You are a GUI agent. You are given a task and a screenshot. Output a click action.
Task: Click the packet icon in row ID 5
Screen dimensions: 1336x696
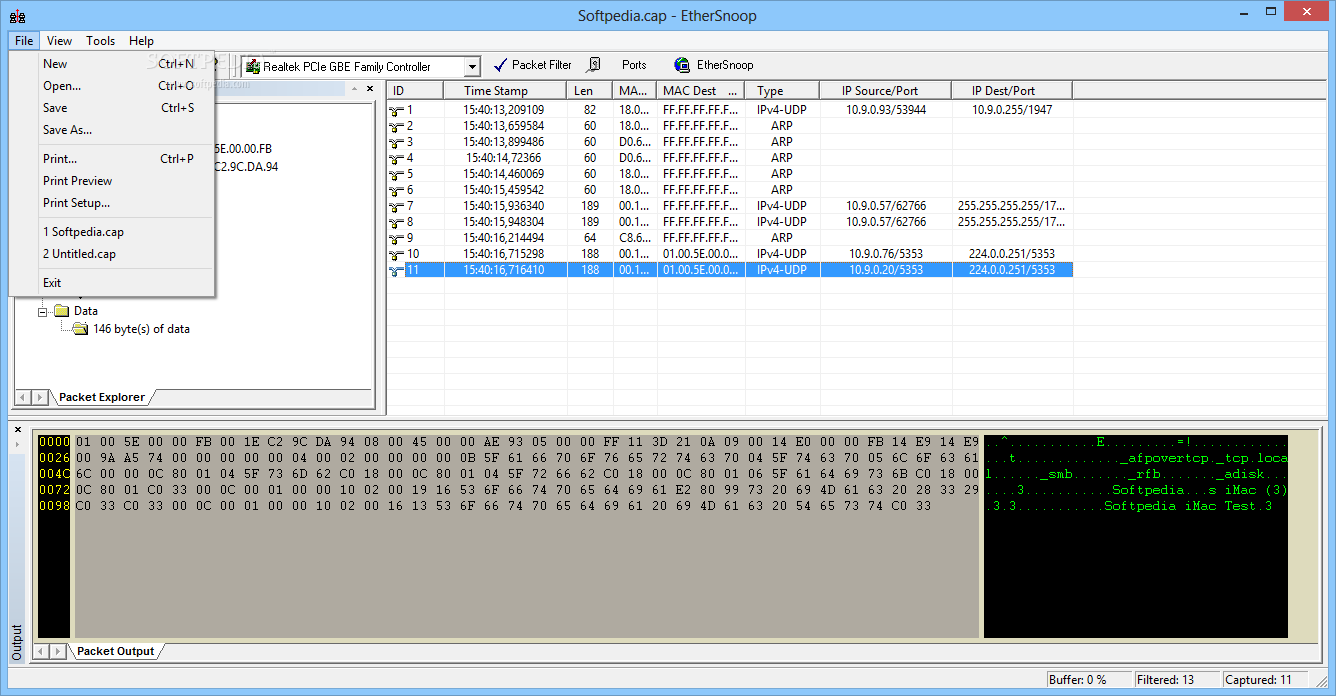pyautogui.click(x=396, y=174)
